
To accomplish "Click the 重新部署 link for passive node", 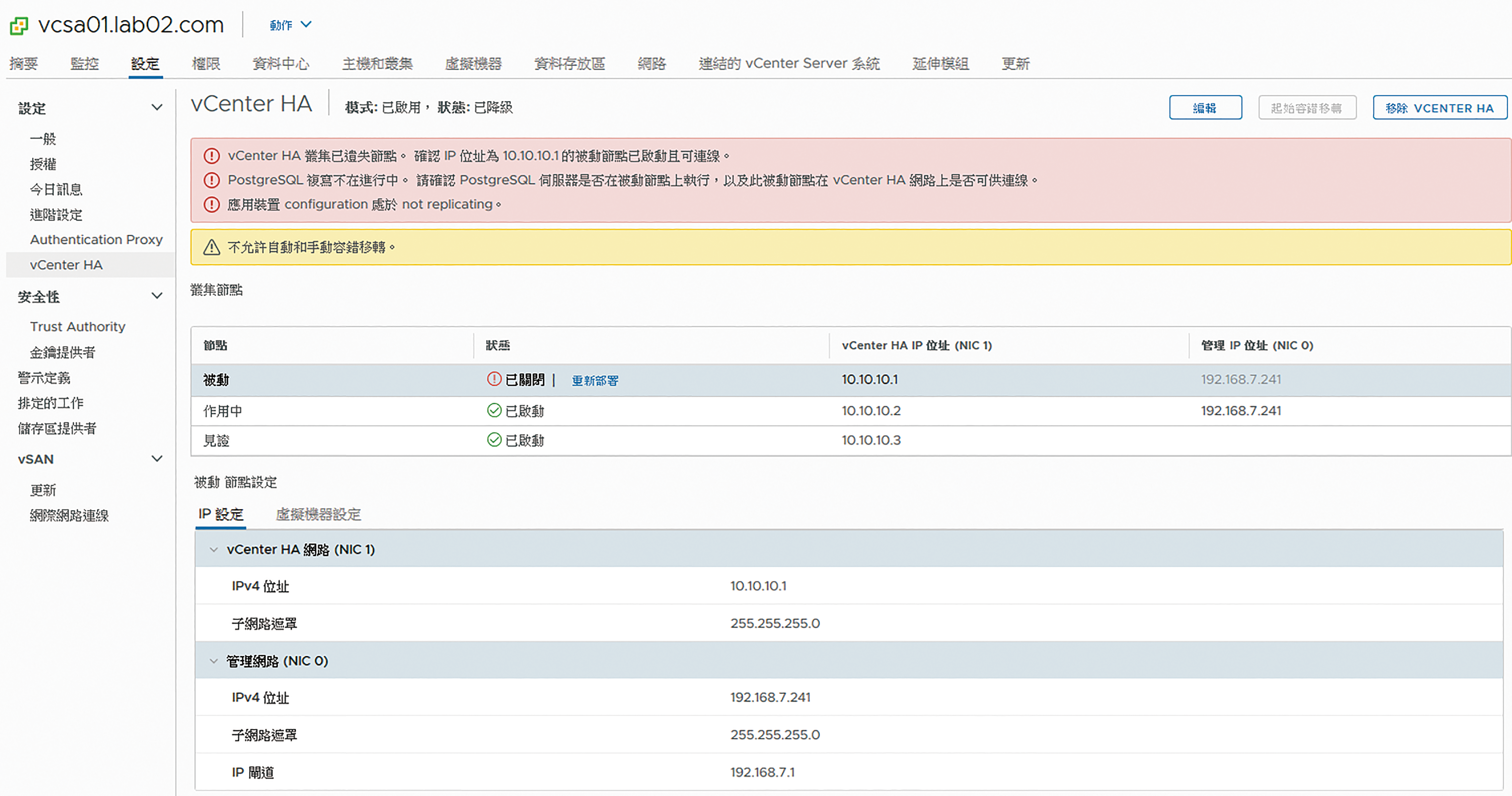I will (x=595, y=380).
